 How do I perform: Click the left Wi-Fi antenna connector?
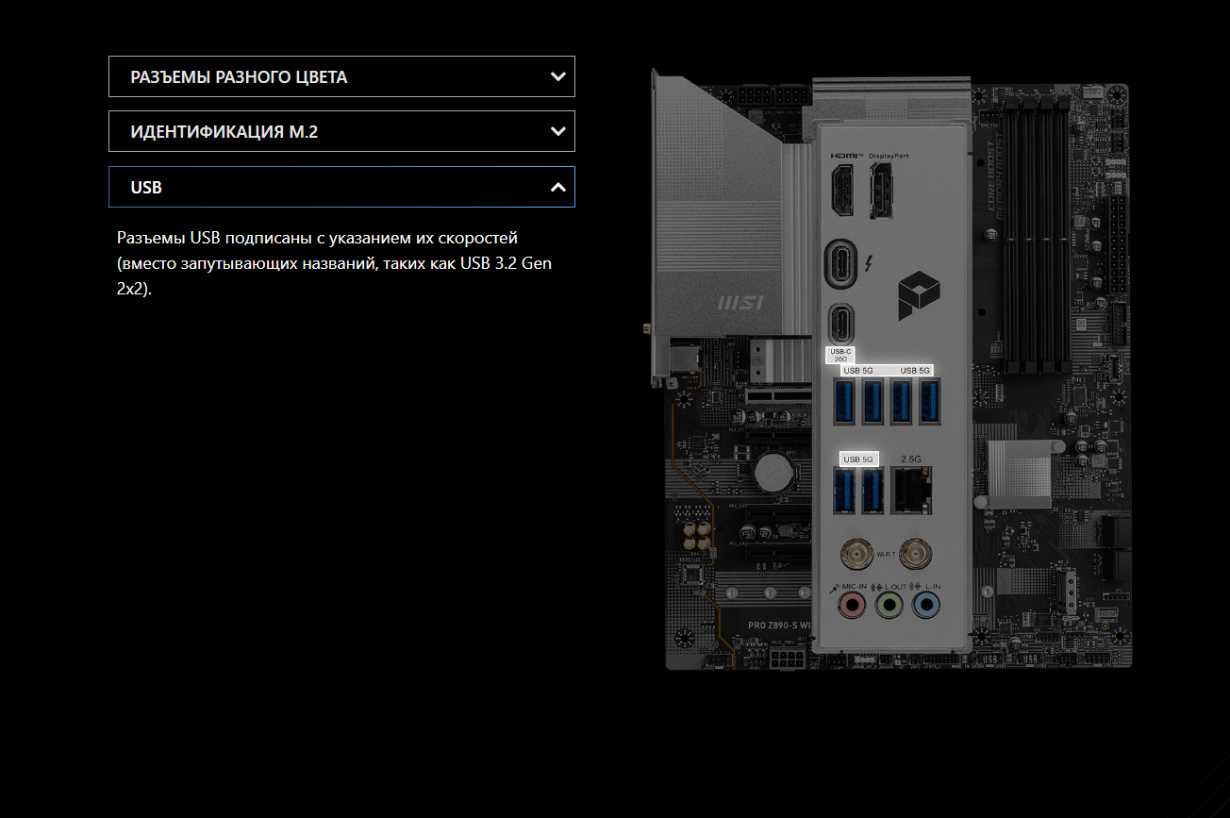click(853, 551)
